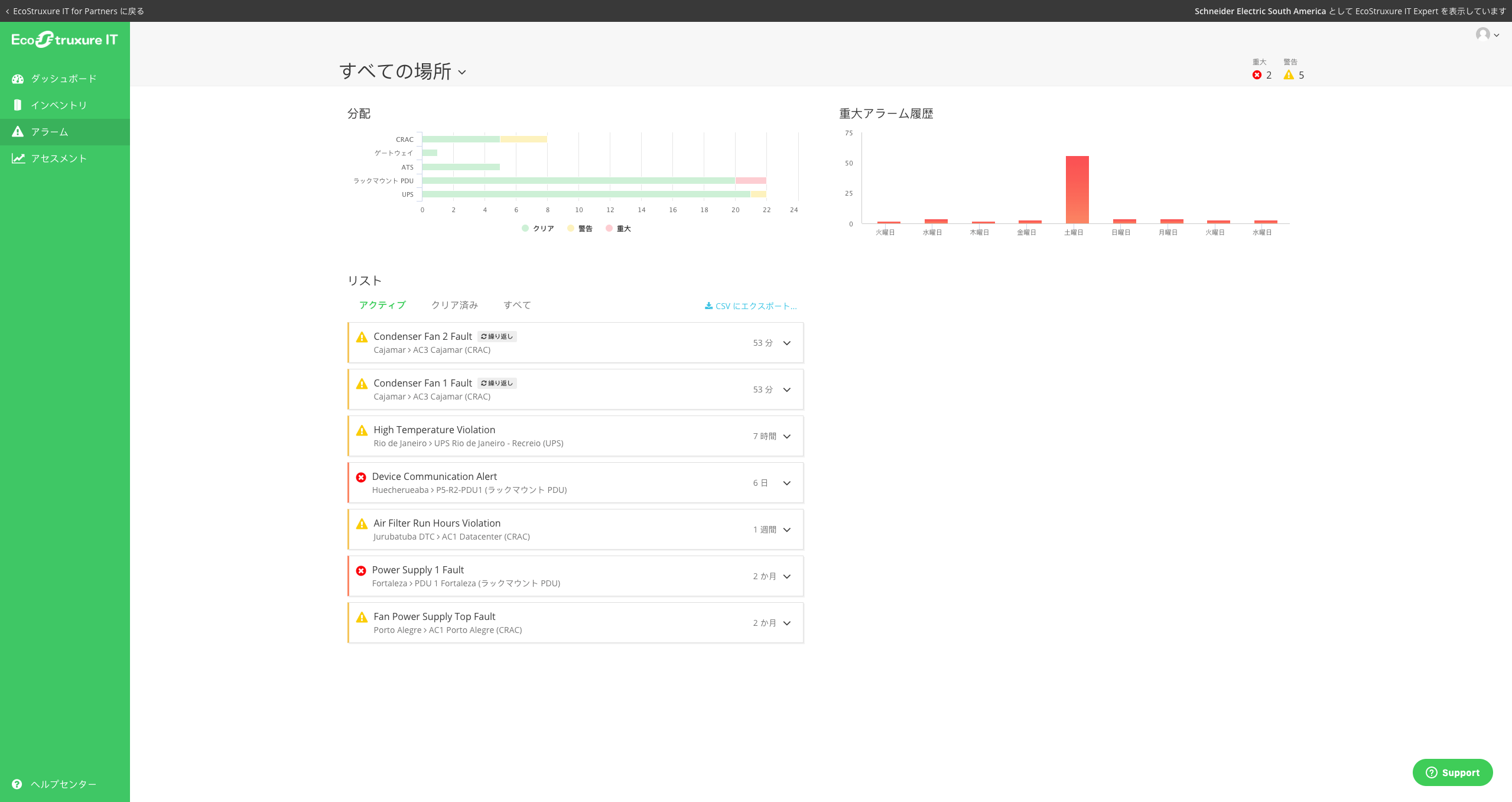Click the ヘルプセンター icon
This screenshot has height=802, width=1512.
[x=18, y=784]
